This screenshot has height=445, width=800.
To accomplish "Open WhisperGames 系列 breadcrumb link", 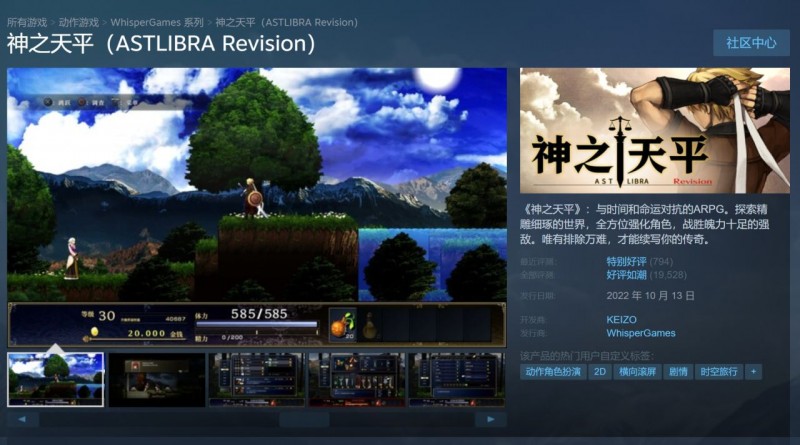I will [x=157, y=22].
